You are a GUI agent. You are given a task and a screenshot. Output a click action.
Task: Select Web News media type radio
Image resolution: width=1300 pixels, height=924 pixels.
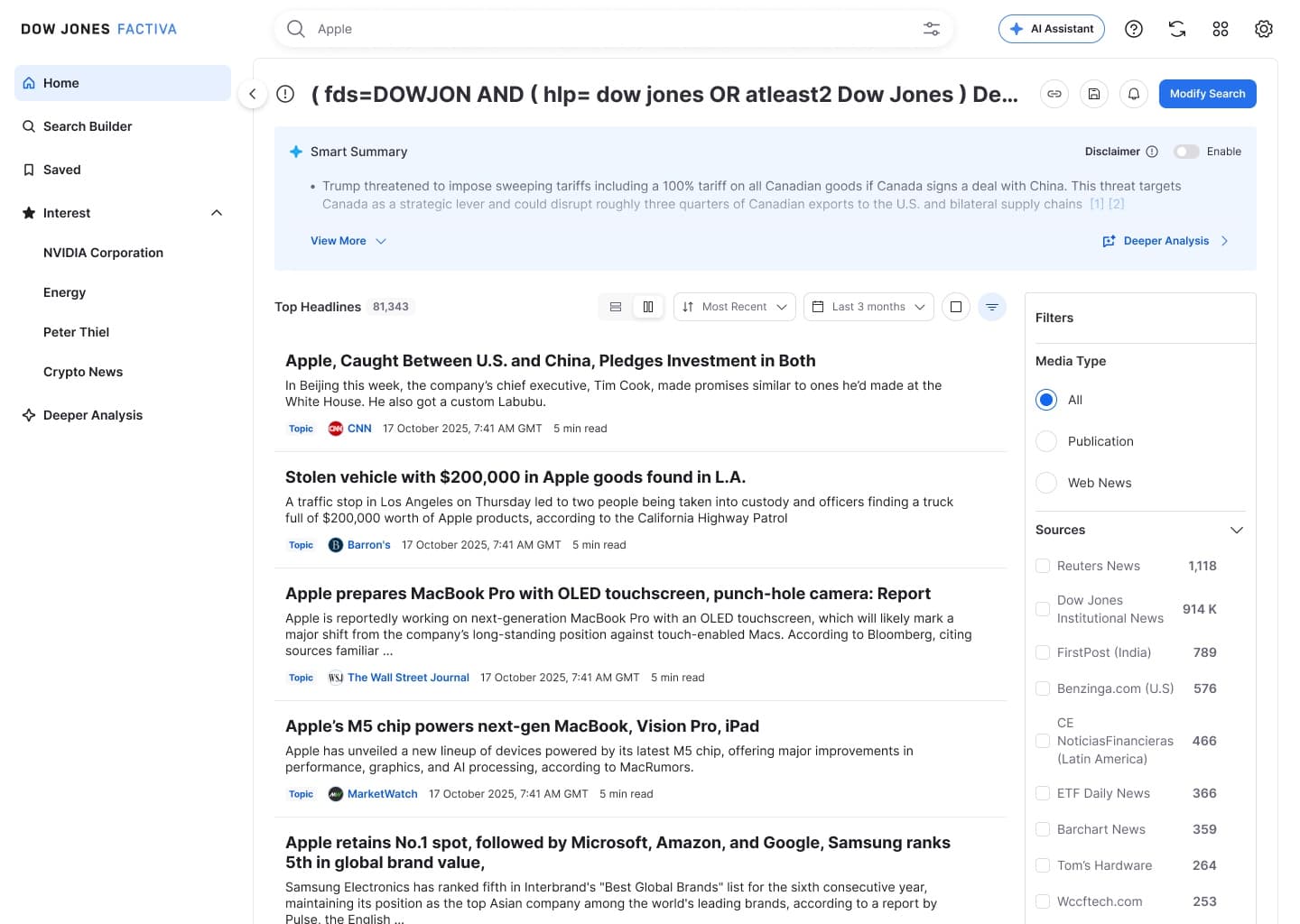coord(1046,483)
